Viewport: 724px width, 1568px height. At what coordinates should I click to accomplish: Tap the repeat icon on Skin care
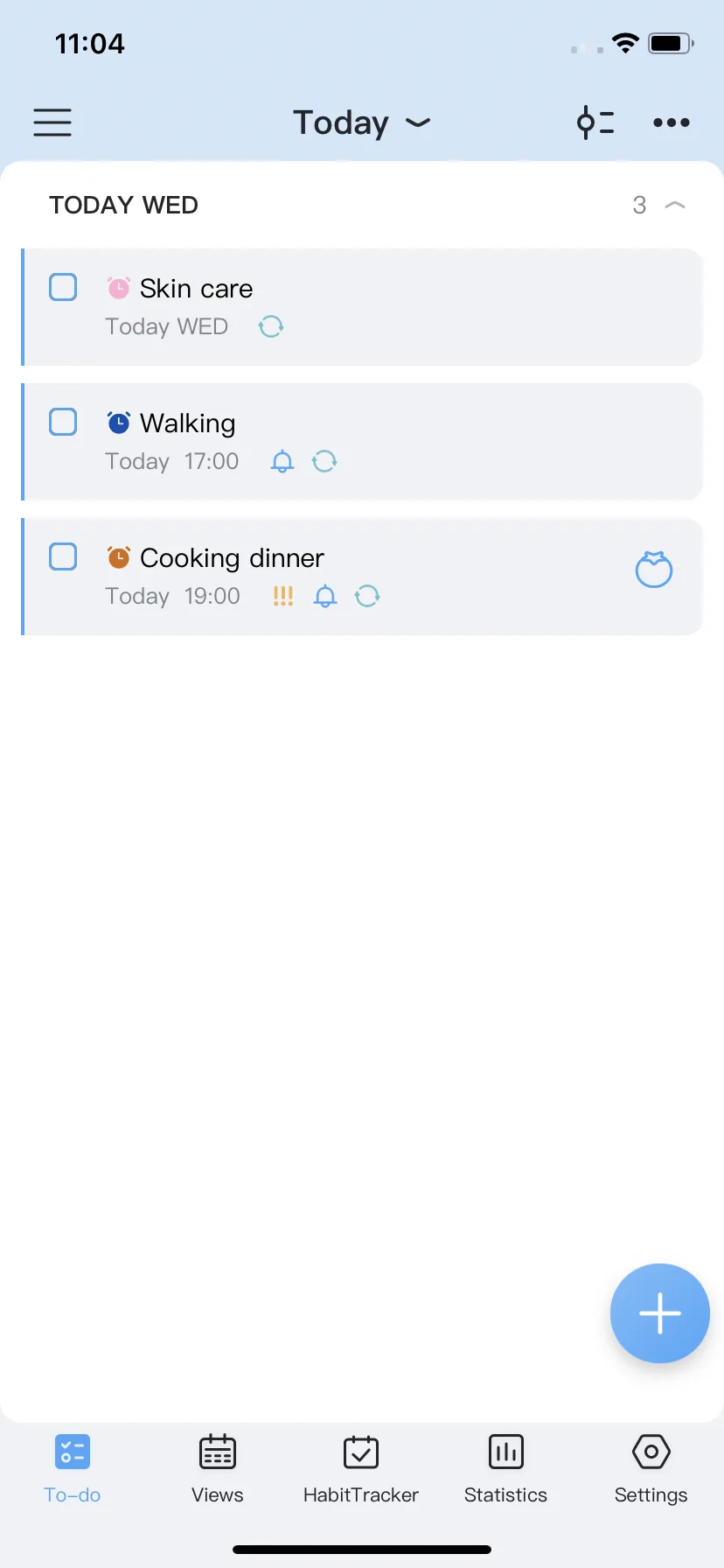pos(271,326)
